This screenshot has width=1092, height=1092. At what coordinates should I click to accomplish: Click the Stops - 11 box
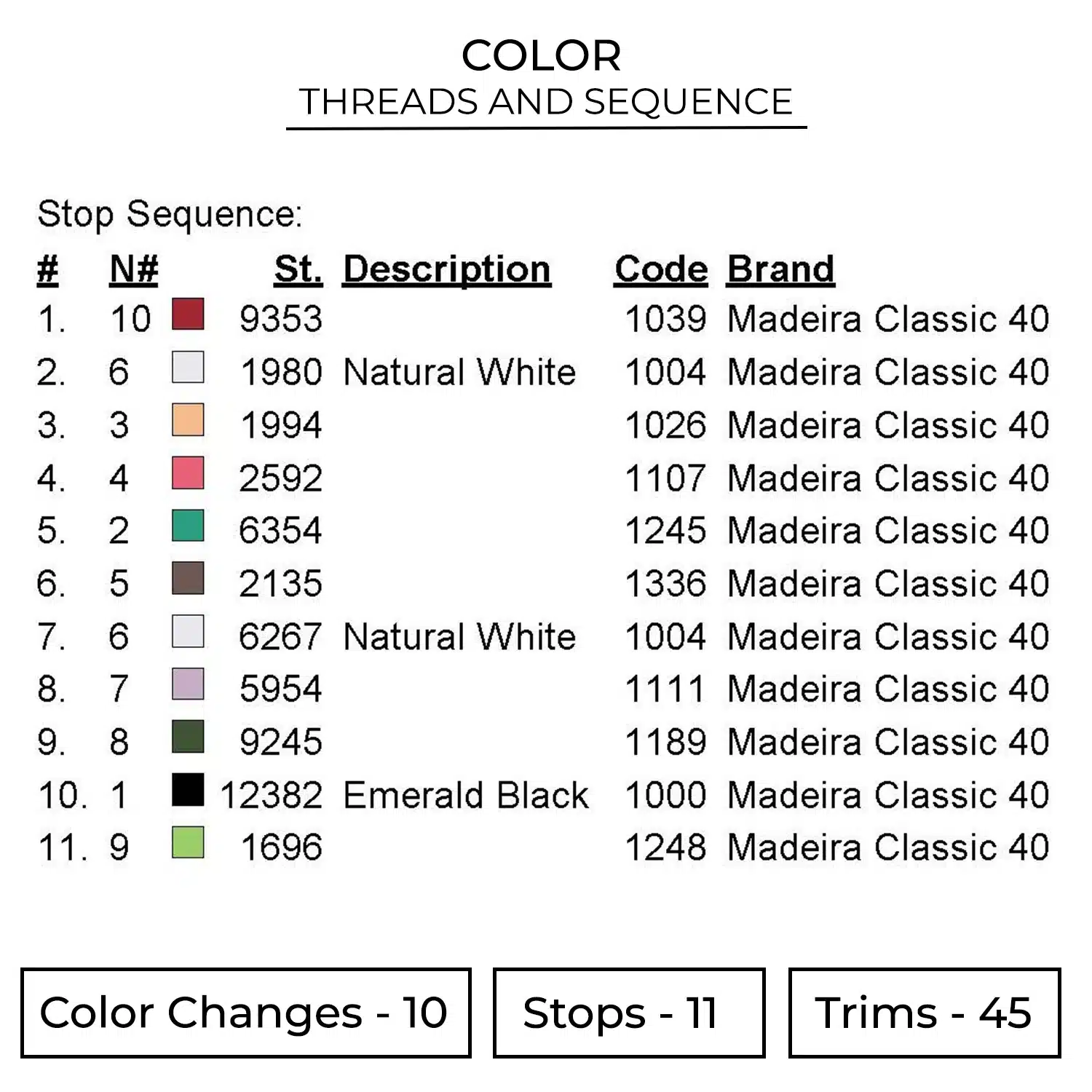coord(629,1013)
